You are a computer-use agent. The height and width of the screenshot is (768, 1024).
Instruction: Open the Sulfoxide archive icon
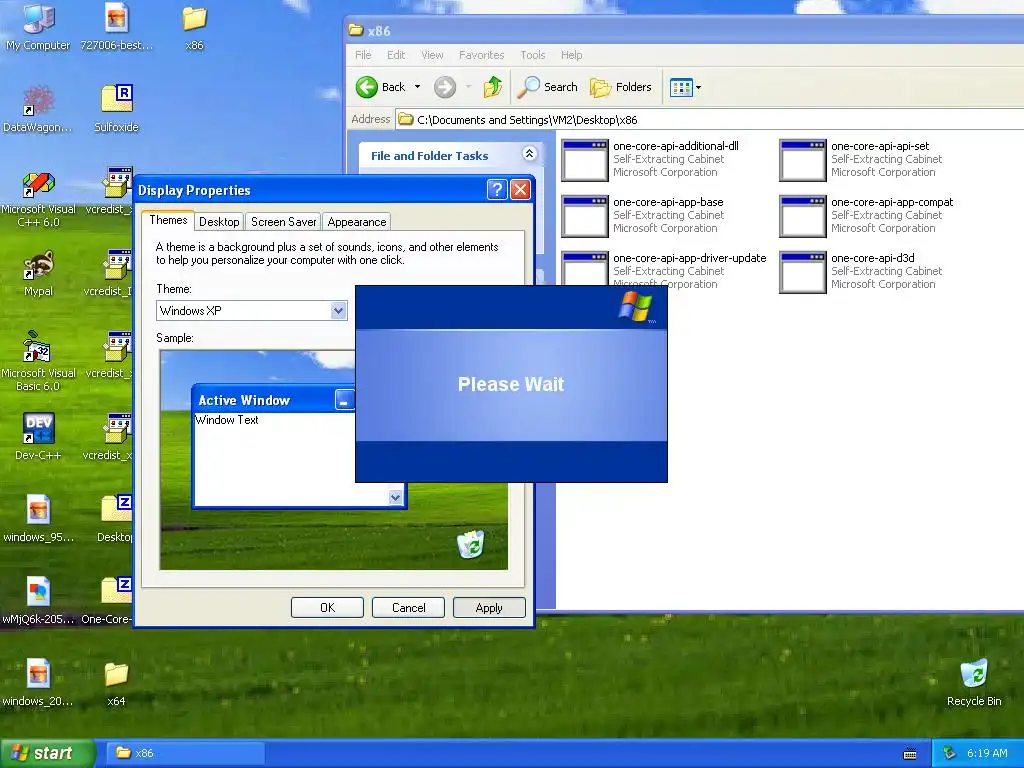click(116, 108)
